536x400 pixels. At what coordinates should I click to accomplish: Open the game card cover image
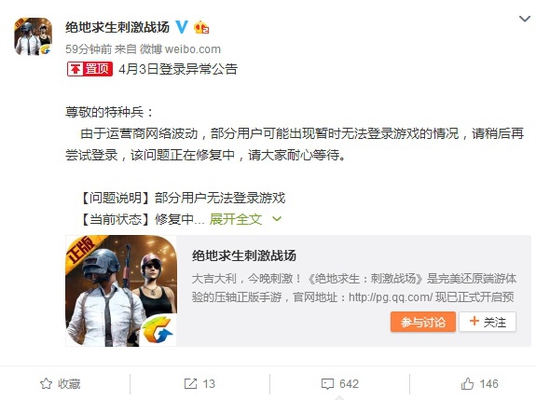coord(121,291)
